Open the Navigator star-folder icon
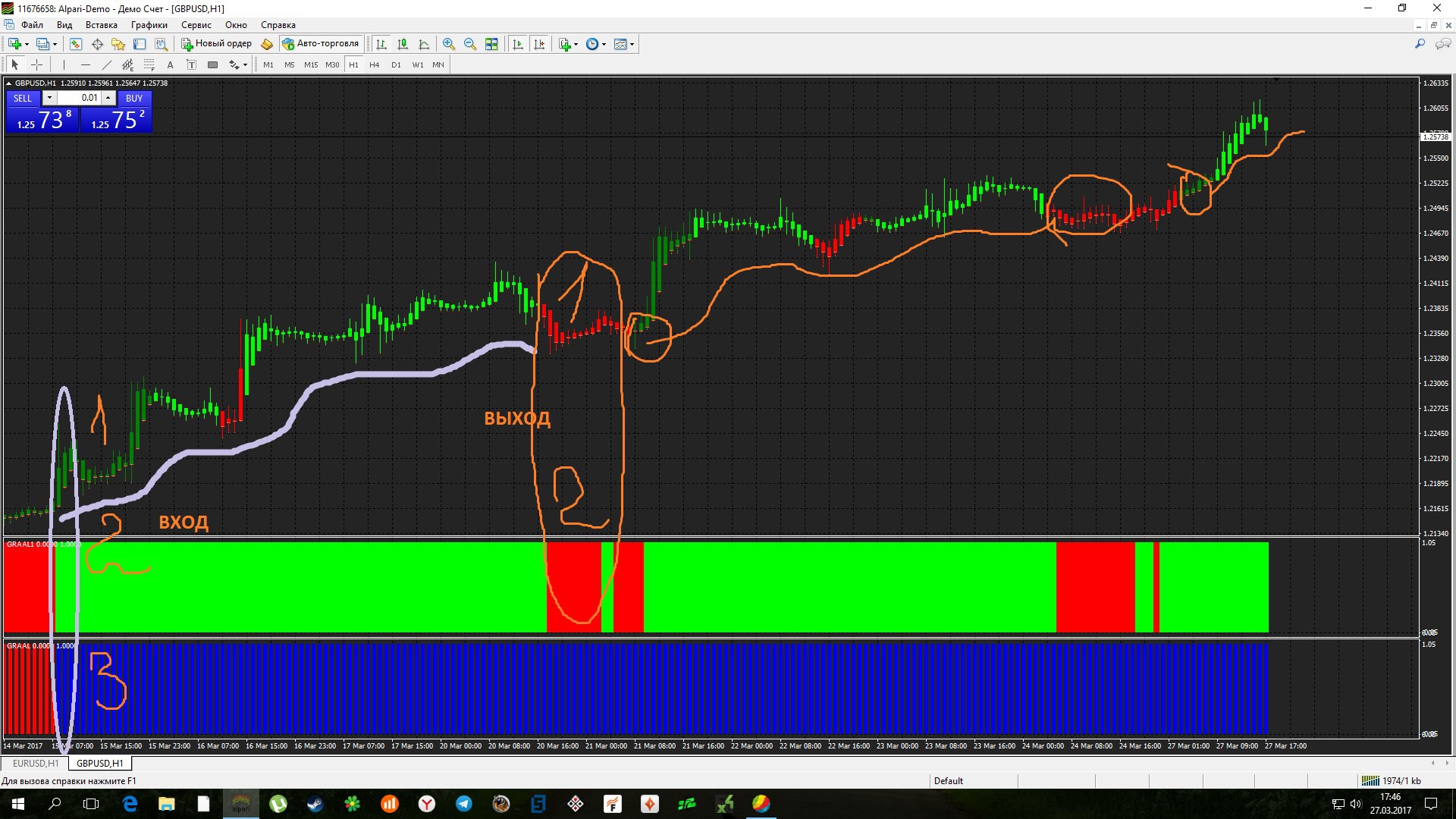1456x819 pixels. (118, 44)
